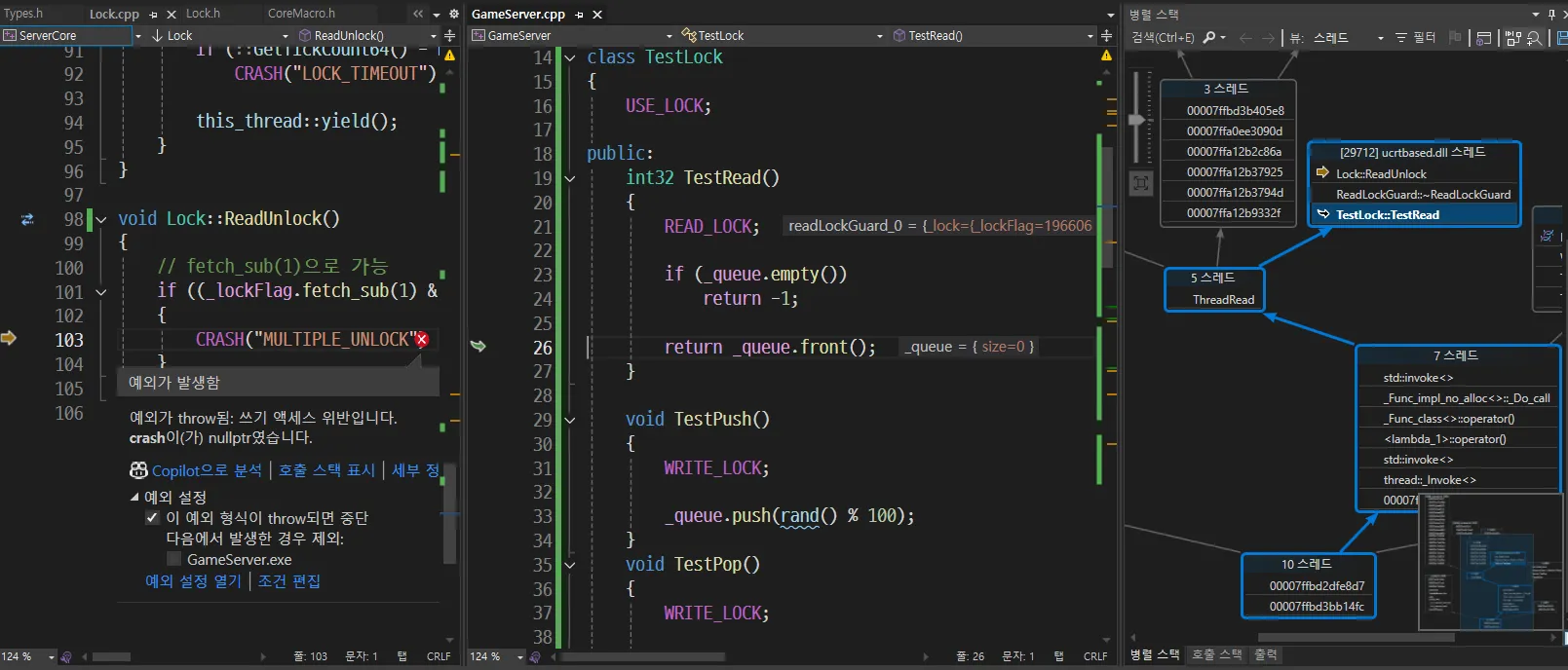Switch to the Lock.h tab
Viewport: 1568px width, 670px height.
pyautogui.click(x=203, y=14)
